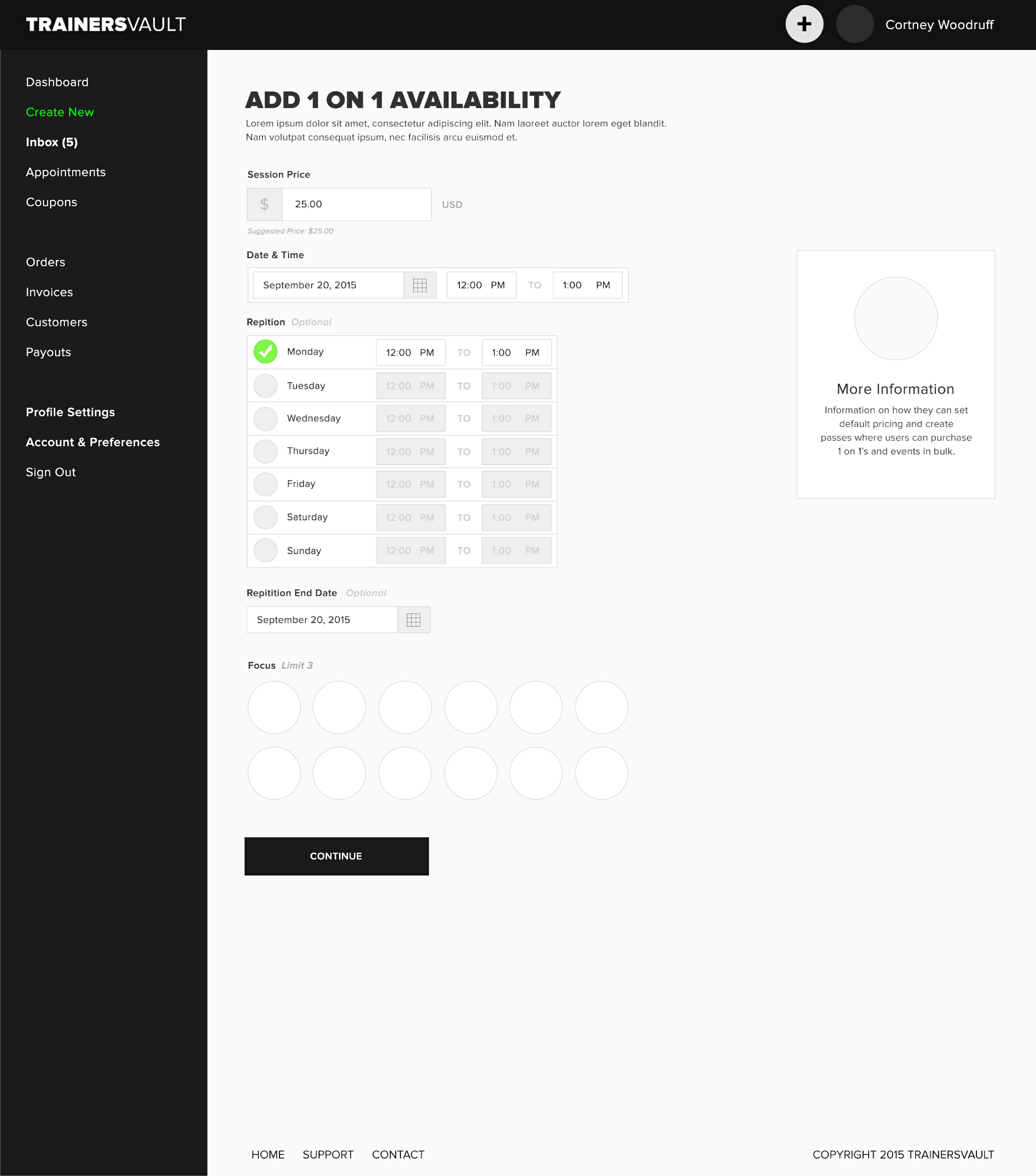Click the More Information circular image
The width and height of the screenshot is (1036, 1176).
pos(896,318)
